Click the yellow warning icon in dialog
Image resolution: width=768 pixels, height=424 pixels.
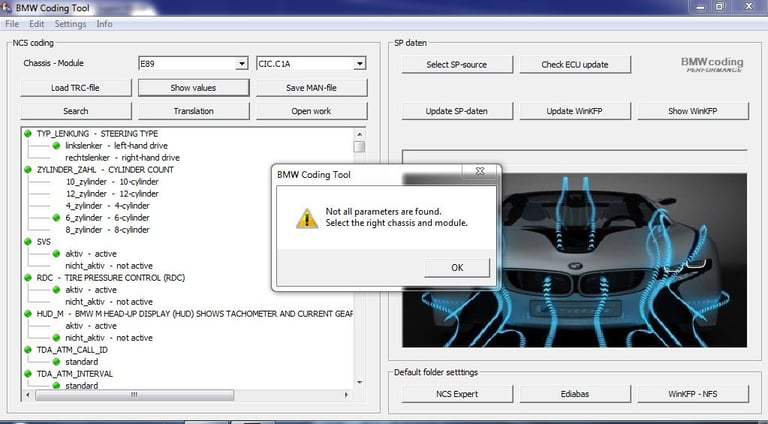tap(307, 218)
